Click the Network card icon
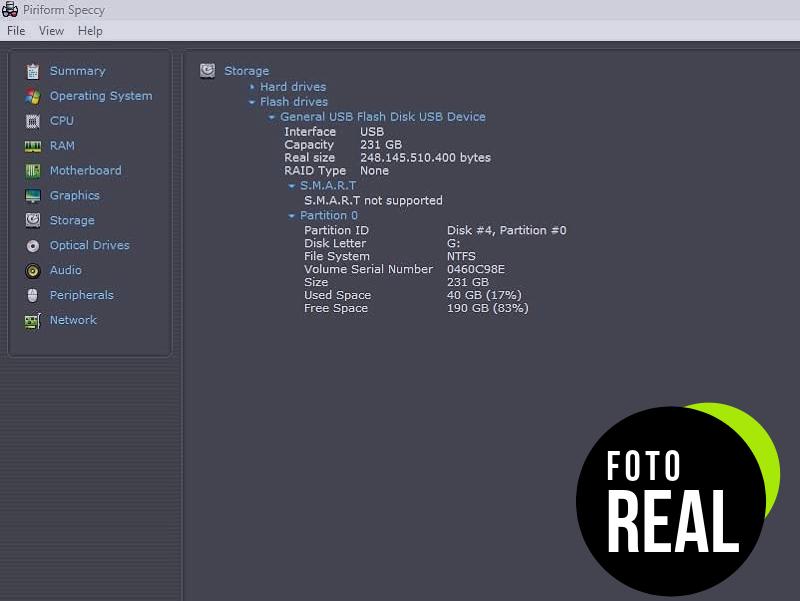This screenshot has width=800, height=601. pyautogui.click(x=33, y=321)
